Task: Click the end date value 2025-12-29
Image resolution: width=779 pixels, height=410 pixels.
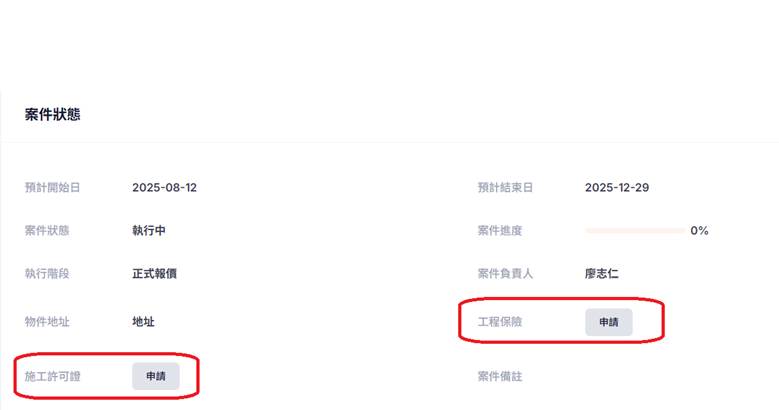Action: (617, 187)
